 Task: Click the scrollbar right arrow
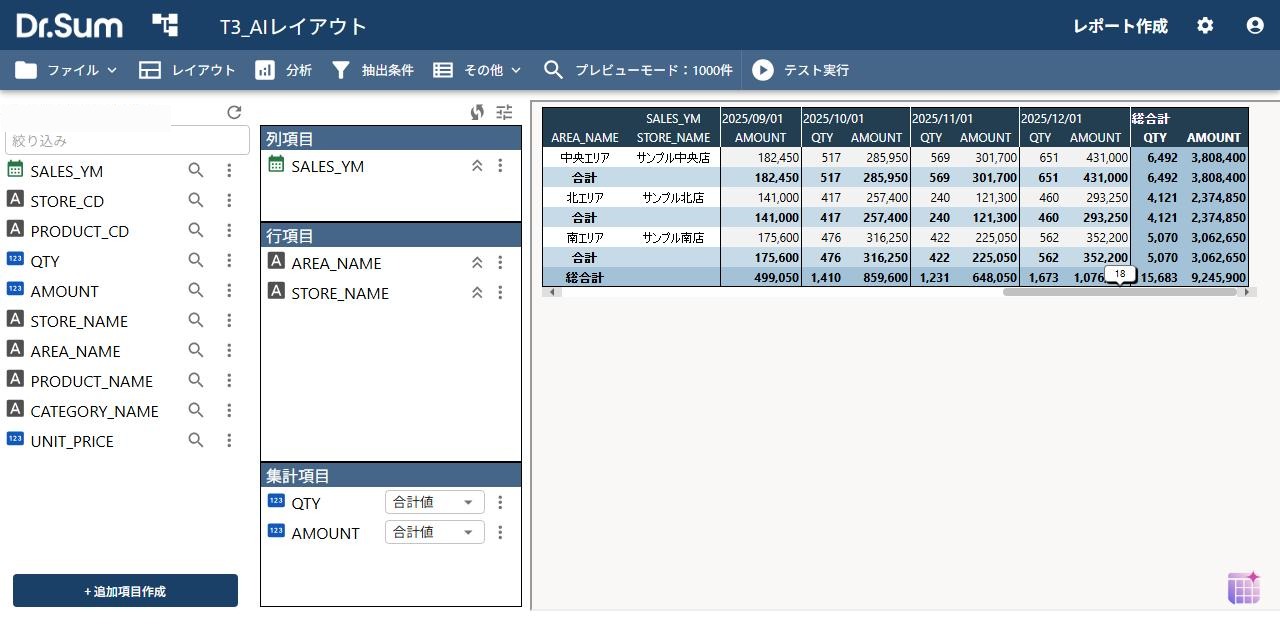[x=1247, y=292]
